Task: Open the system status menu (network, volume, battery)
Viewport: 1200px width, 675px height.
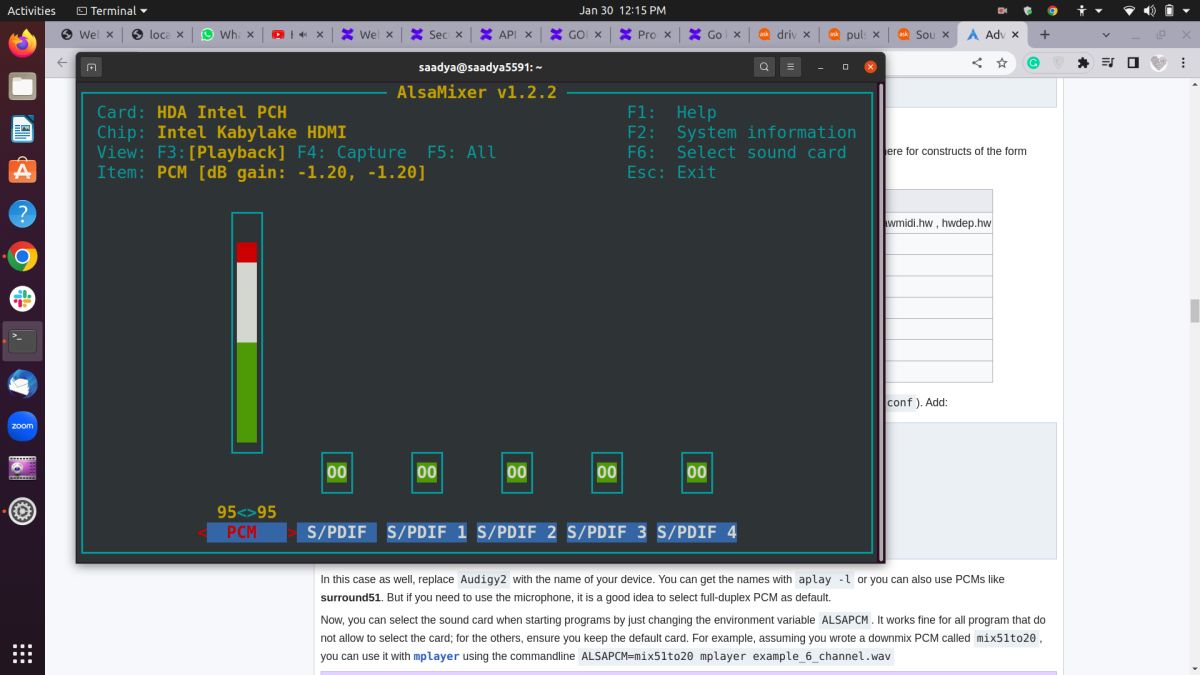Action: point(1157,10)
